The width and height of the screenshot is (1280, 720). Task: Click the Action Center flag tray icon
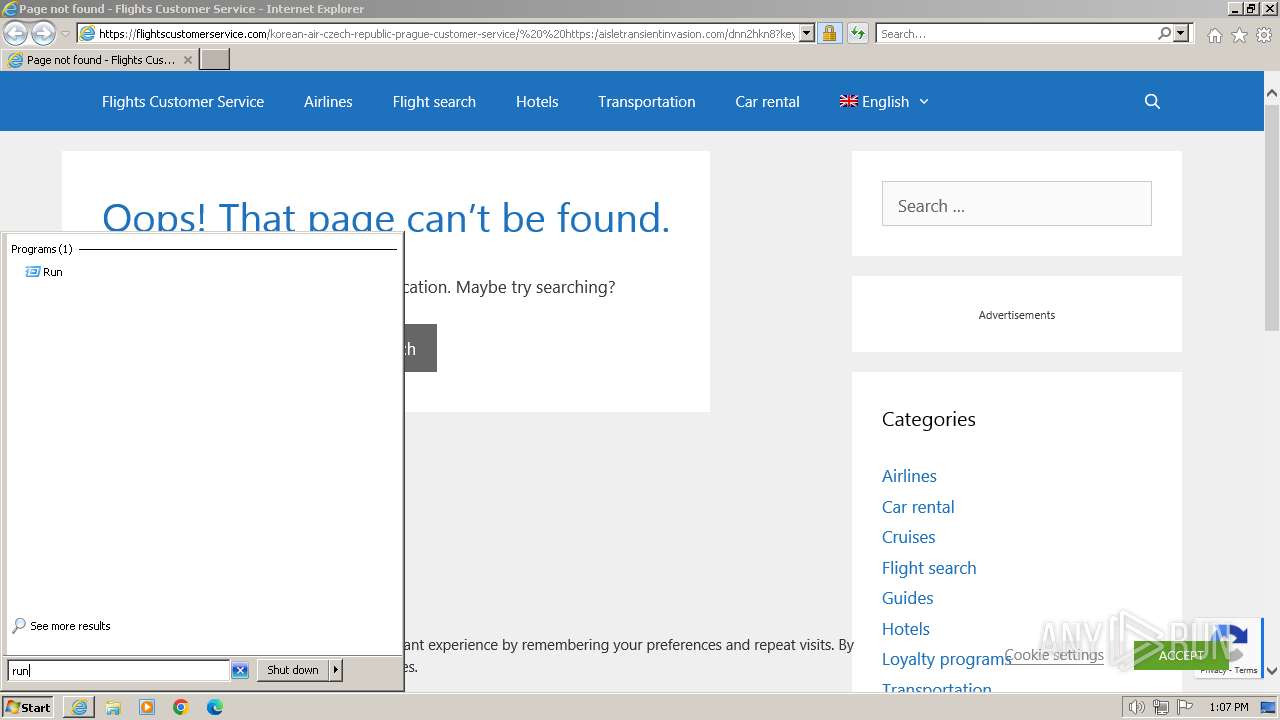(1183, 708)
